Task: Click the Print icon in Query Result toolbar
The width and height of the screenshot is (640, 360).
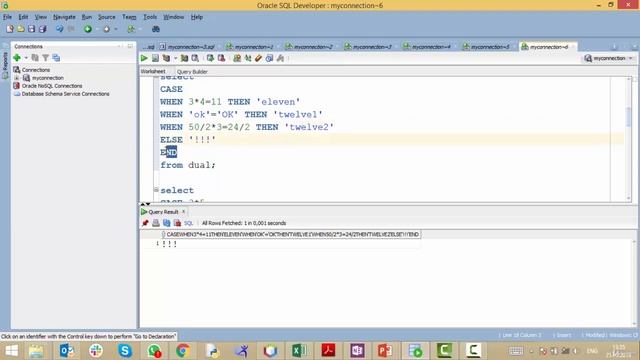Action: pos(156,223)
